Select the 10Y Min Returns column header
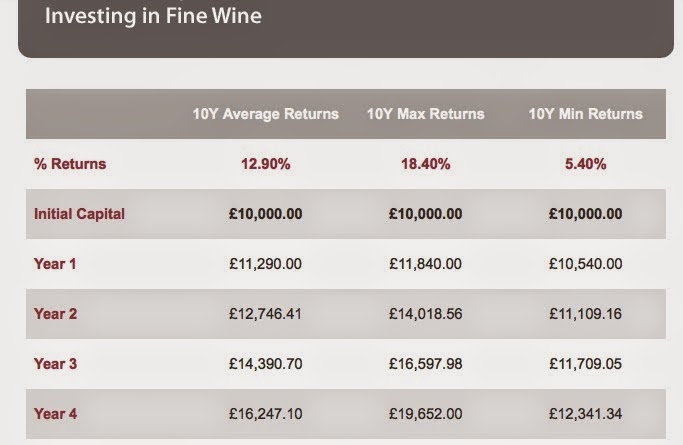The width and height of the screenshot is (683, 445). [585, 114]
